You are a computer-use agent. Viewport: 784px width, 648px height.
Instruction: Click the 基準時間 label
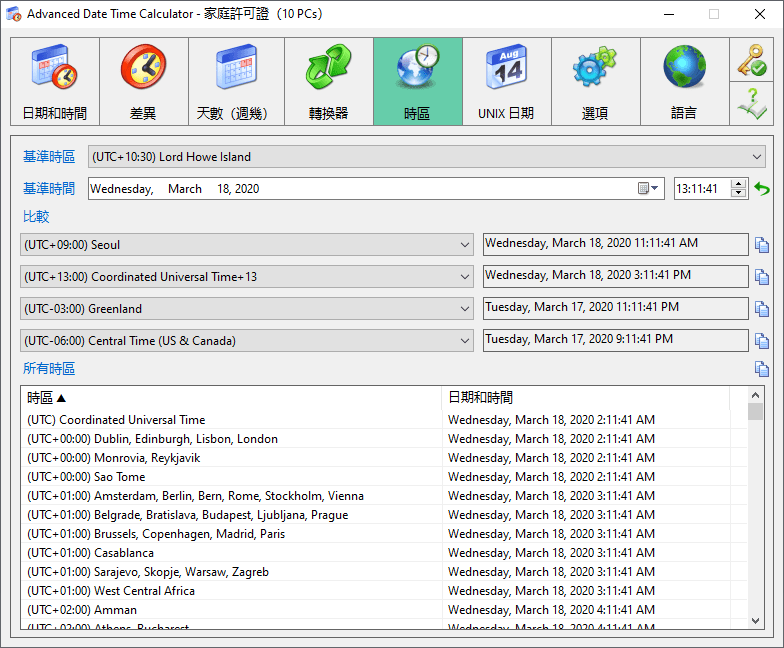pyautogui.click(x=49, y=189)
